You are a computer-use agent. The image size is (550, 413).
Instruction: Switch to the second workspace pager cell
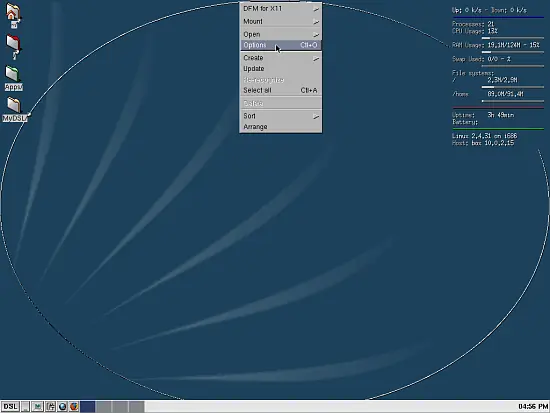(x=104, y=406)
